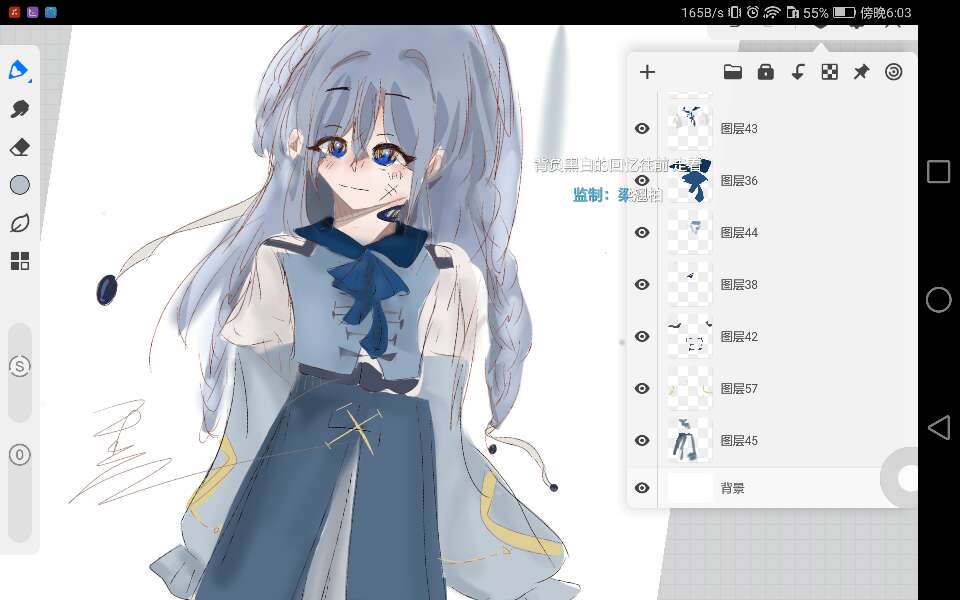Select layer 图层45 thumbnail

[x=690, y=440]
